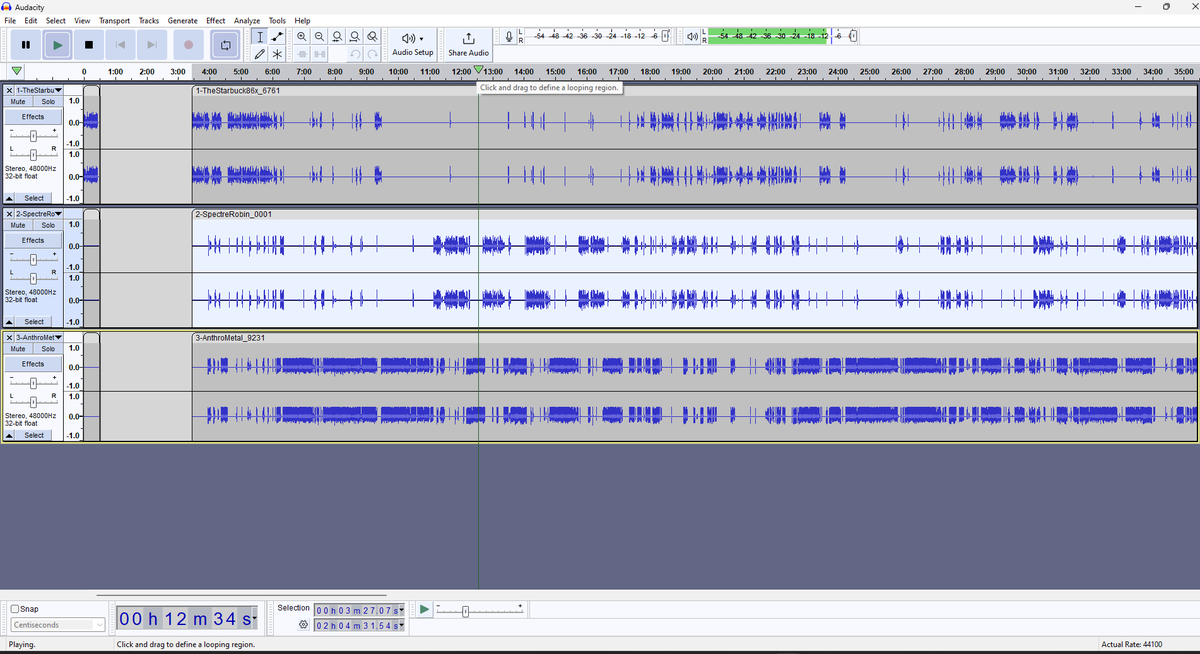Click the green Play button
This screenshot has height=654, width=1200.
click(x=58, y=44)
